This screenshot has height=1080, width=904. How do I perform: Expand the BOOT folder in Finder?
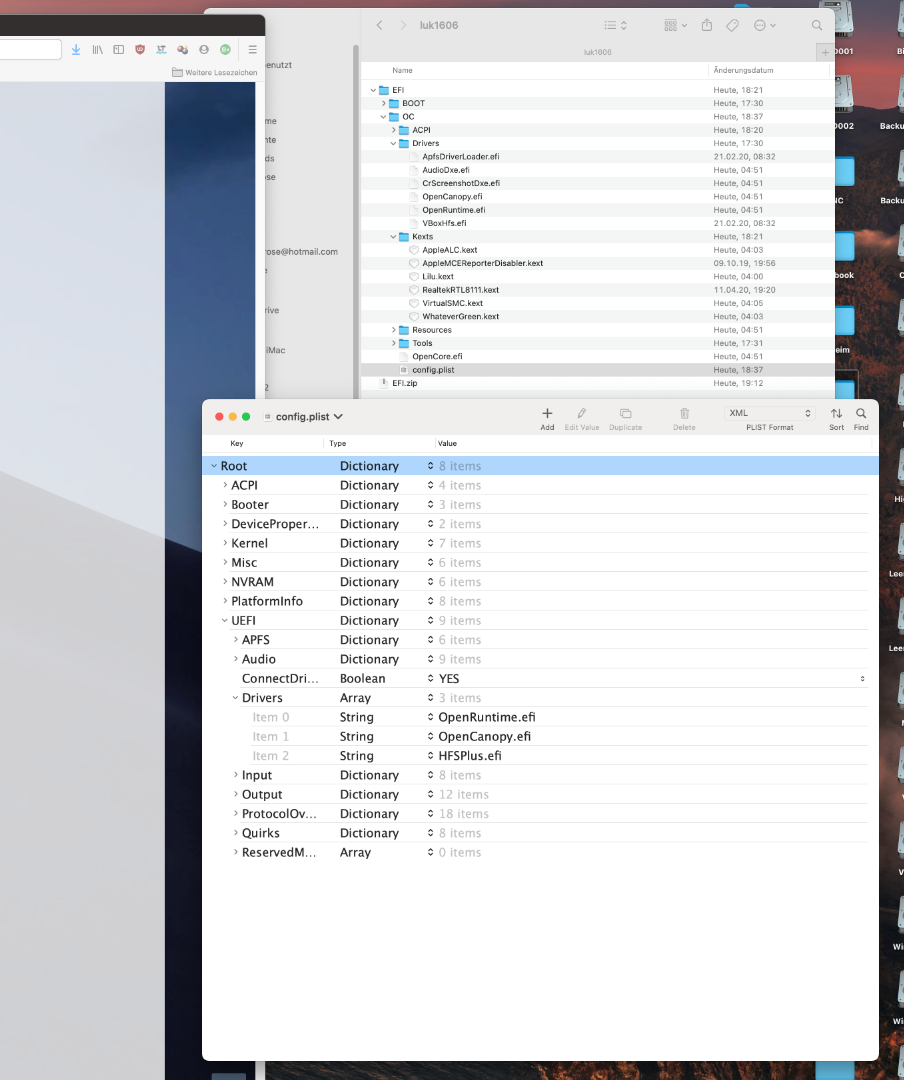tap(384, 103)
